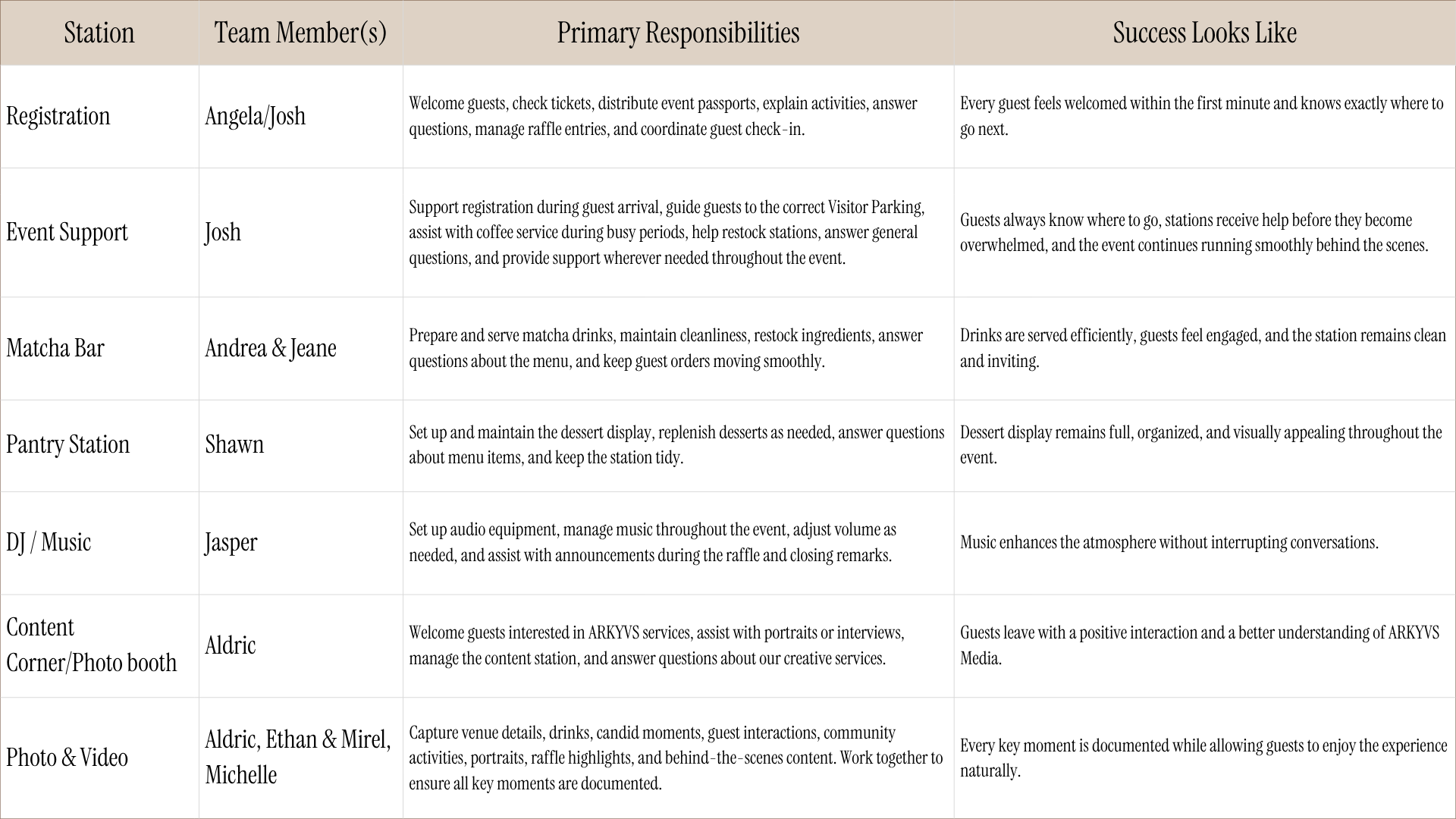The width and height of the screenshot is (1456, 819).
Task: Select the Station column header
Action: point(99,33)
